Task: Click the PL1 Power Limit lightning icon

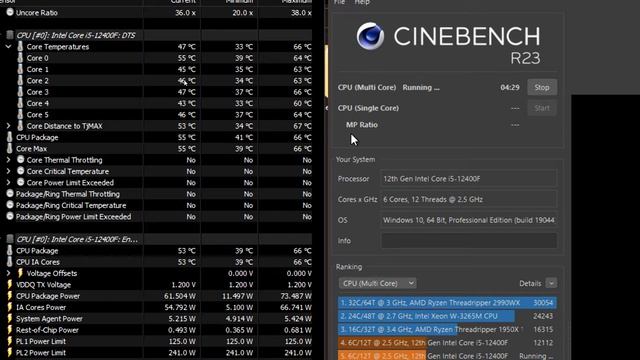Action: (10, 341)
